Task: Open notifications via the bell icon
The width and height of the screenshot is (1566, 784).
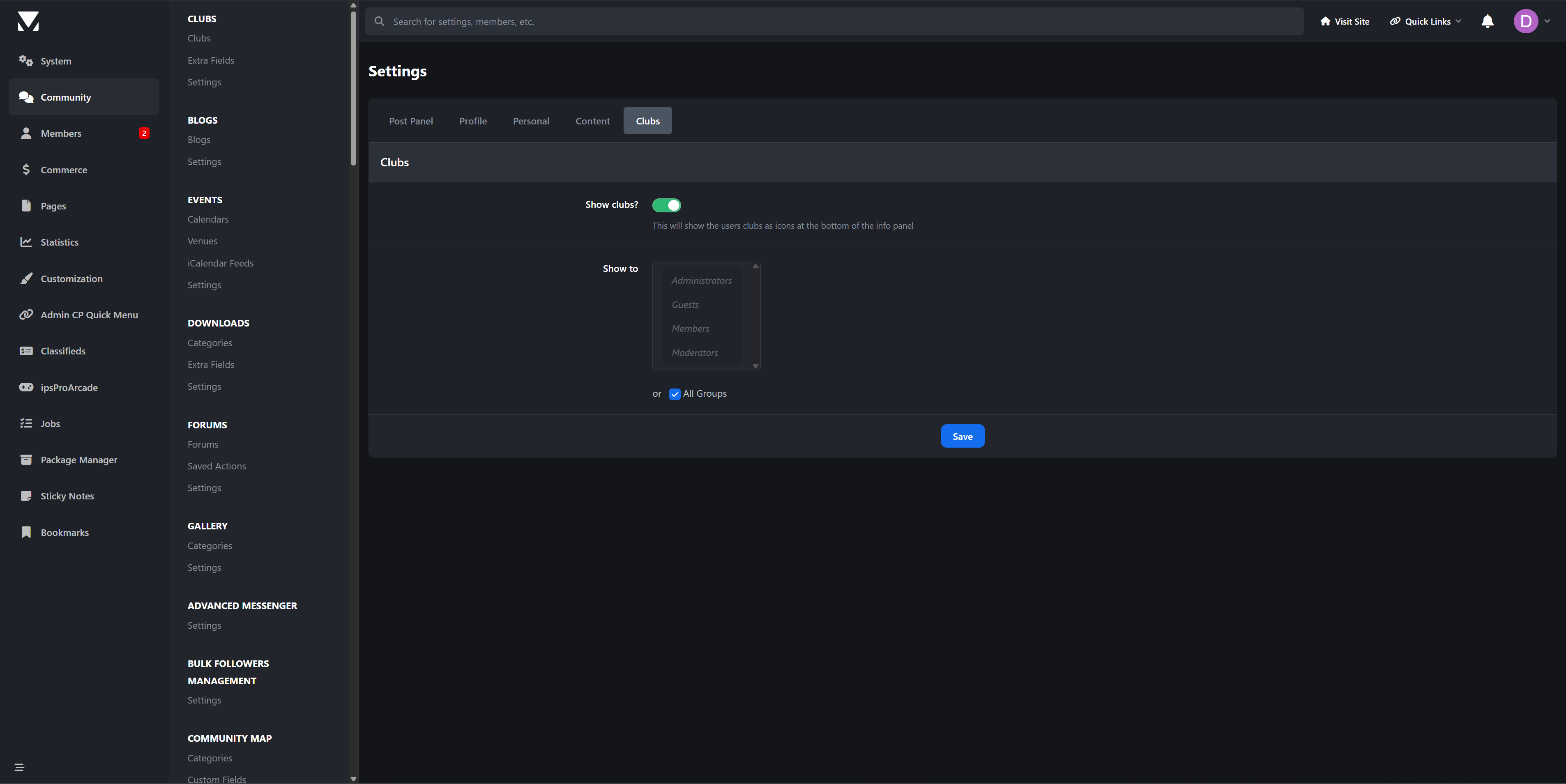Action: 1487,21
